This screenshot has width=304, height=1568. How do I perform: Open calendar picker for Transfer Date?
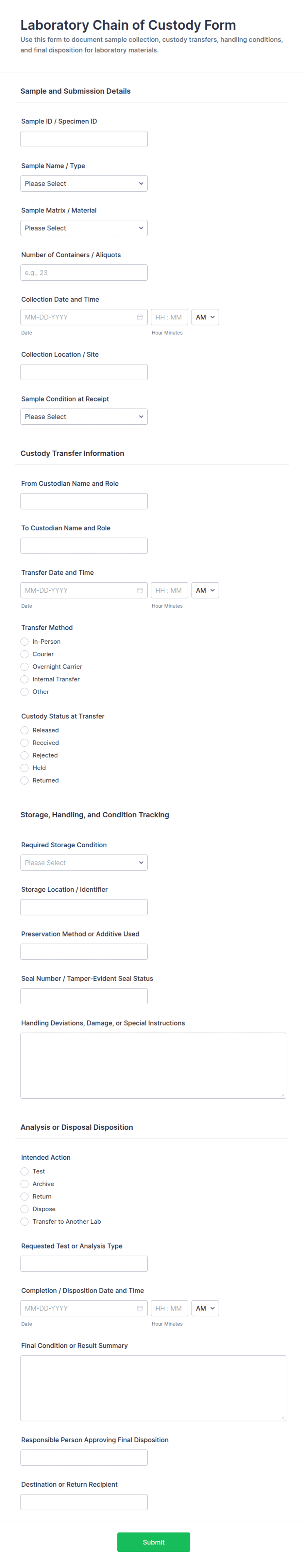tap(140, 590)
